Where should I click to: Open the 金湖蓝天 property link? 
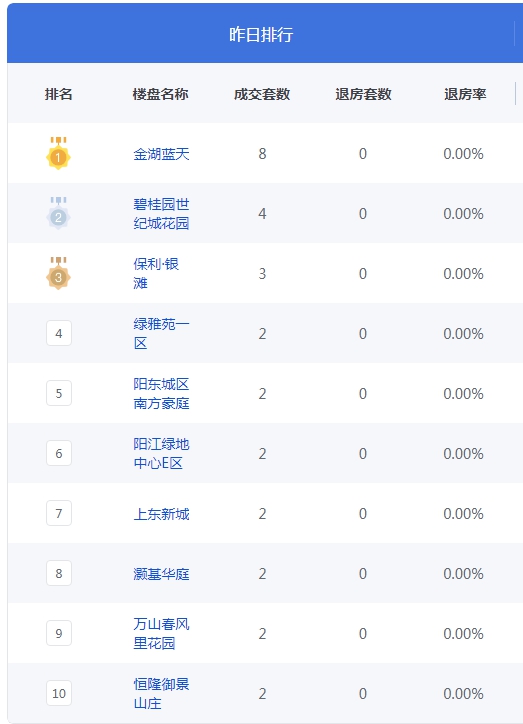[x=161, y=154]
